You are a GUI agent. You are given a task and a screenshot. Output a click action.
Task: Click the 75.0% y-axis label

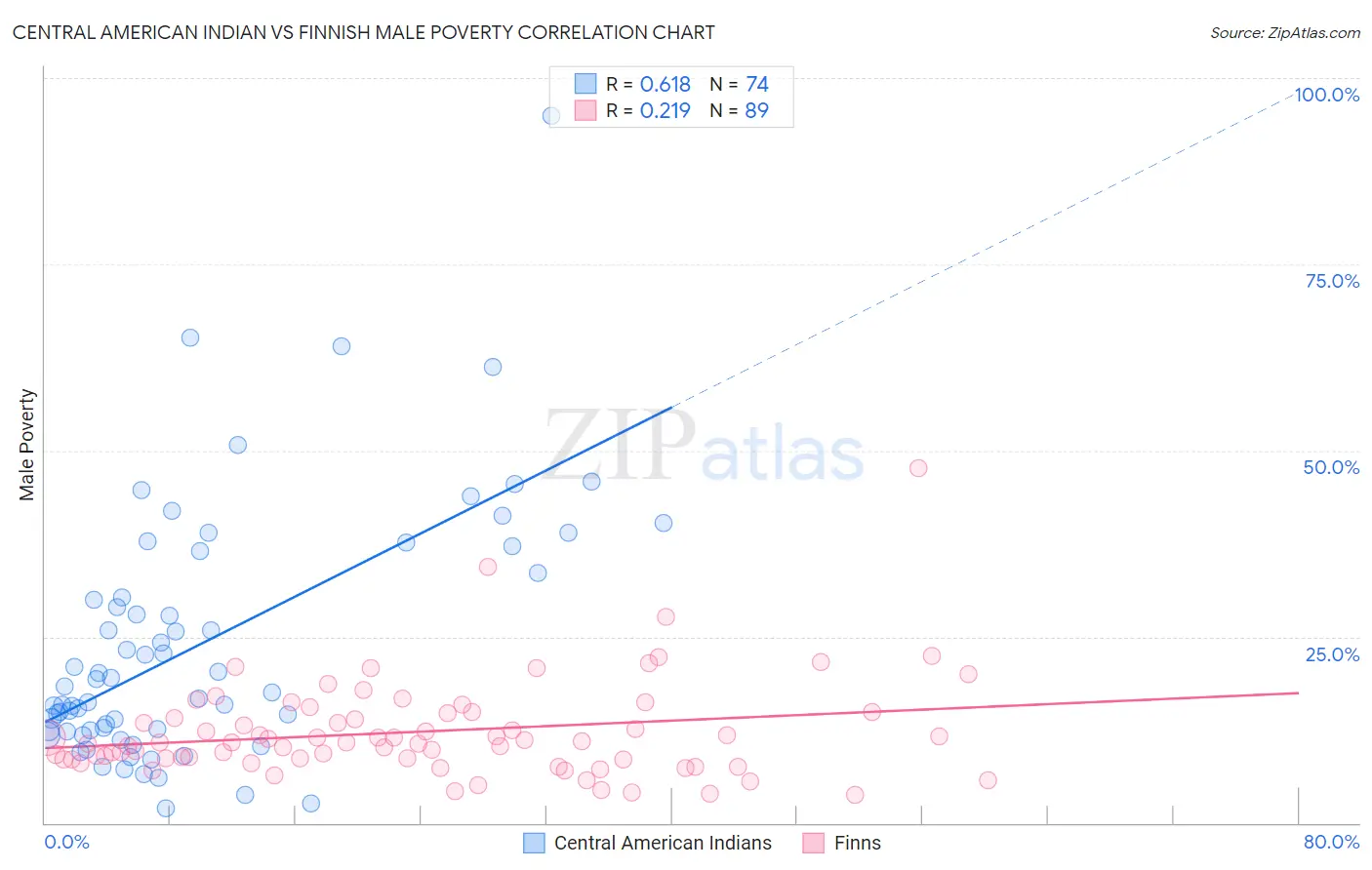pos(1332,281)
